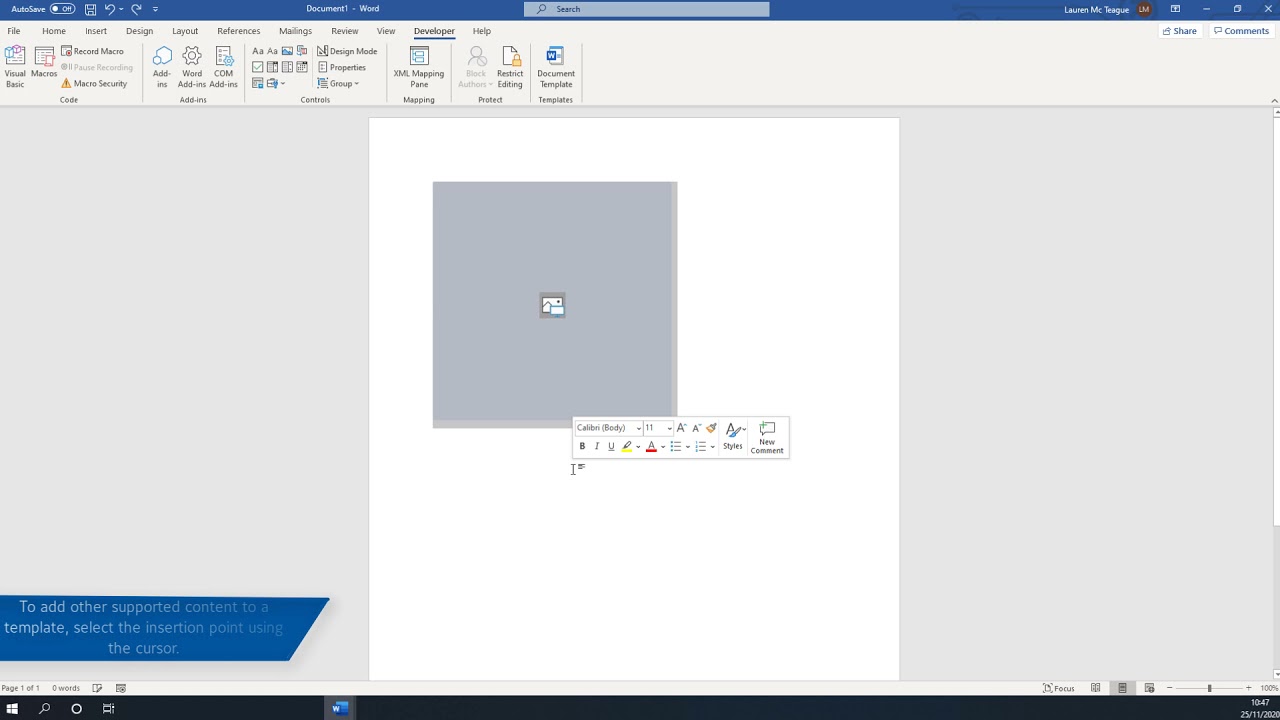Click Format Painter in mini toolbar
The height and width of the screenshot is (720, 1280).
711,428
